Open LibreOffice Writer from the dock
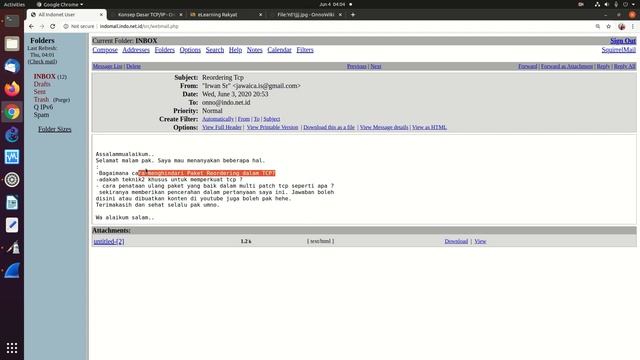 click(x=12, y=202)
